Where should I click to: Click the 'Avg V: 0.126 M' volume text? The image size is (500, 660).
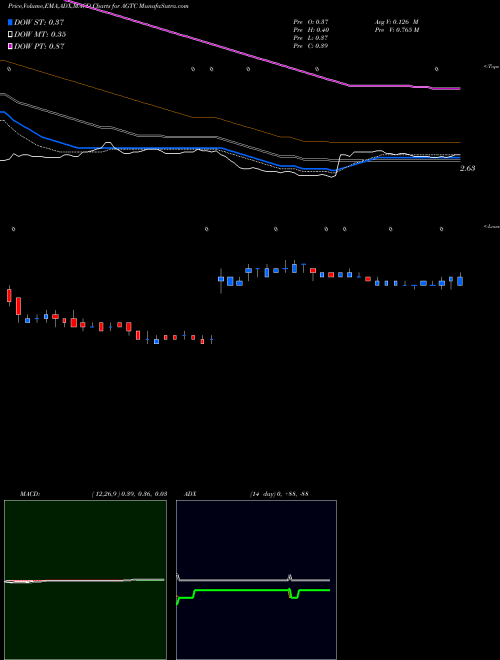(x=397, y=21)
